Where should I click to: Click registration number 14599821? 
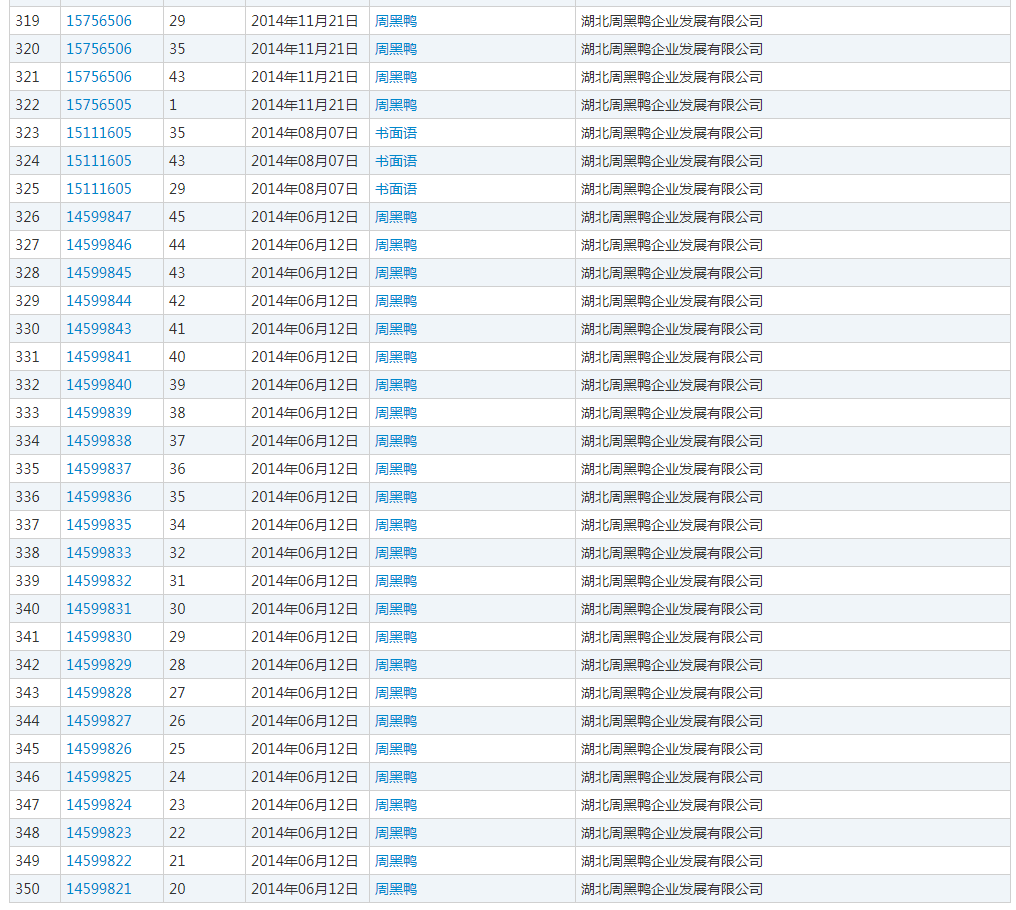(99, 889)
